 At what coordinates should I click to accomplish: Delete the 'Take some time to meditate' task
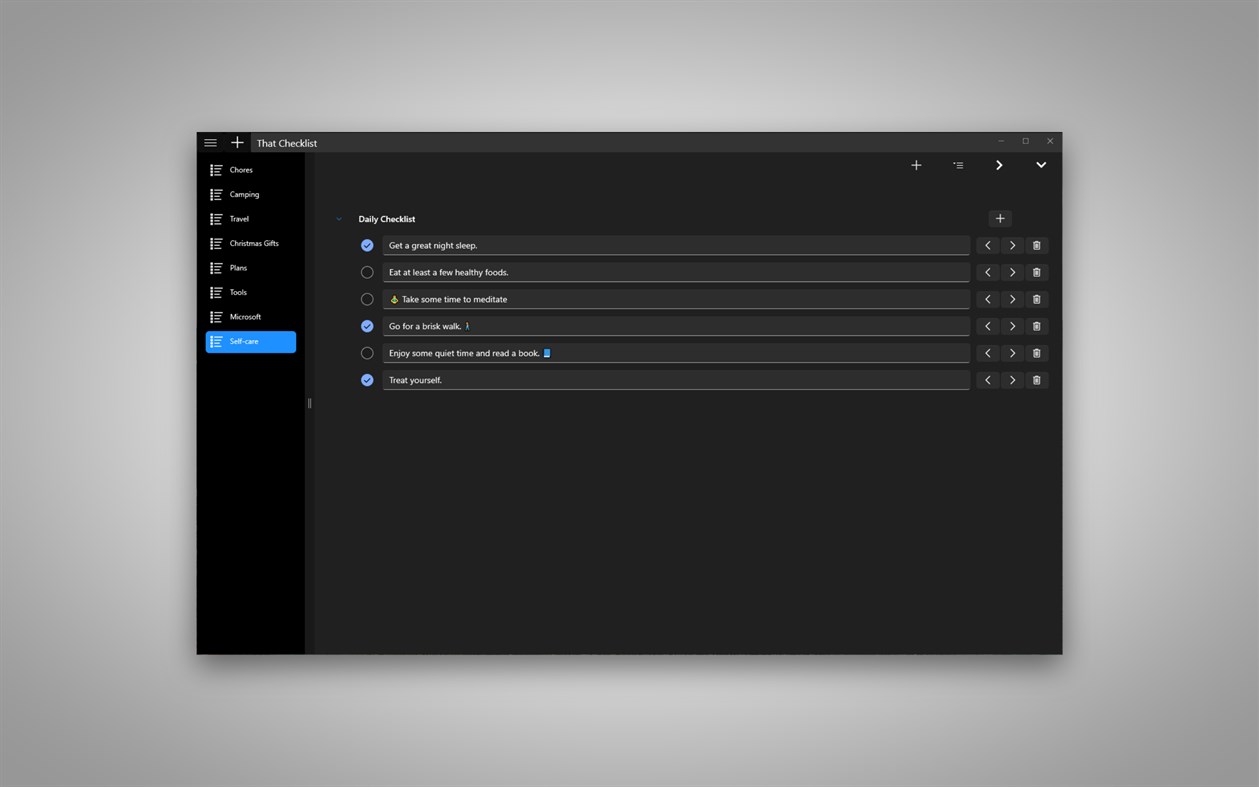1036,299
